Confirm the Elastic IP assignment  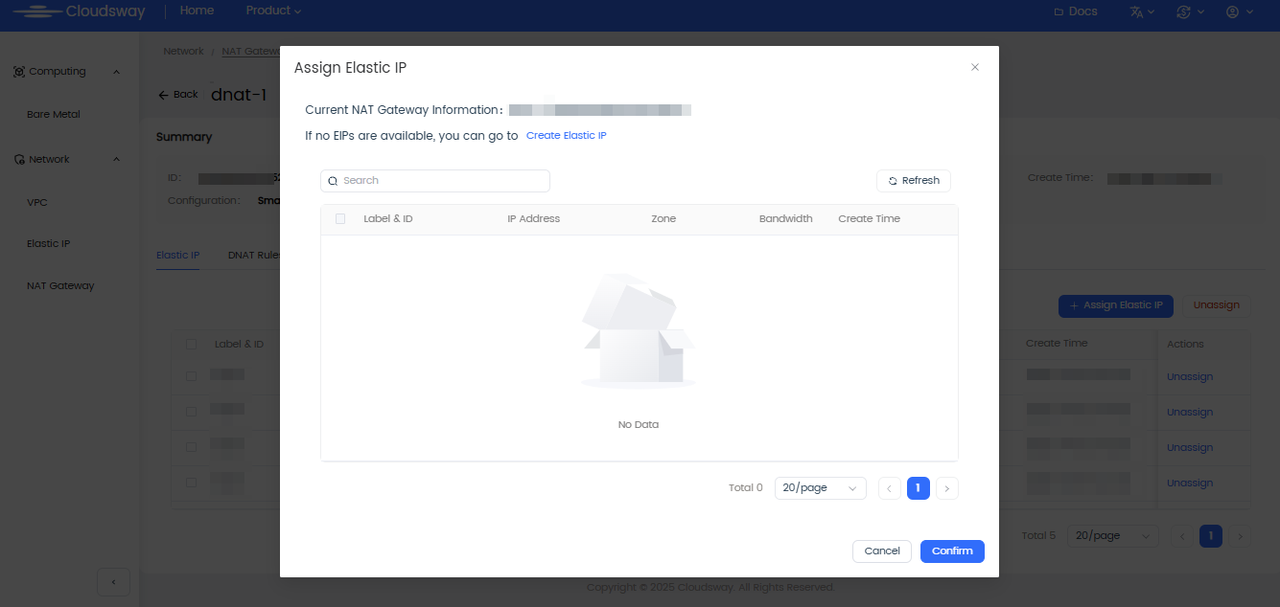pos(951,551)
